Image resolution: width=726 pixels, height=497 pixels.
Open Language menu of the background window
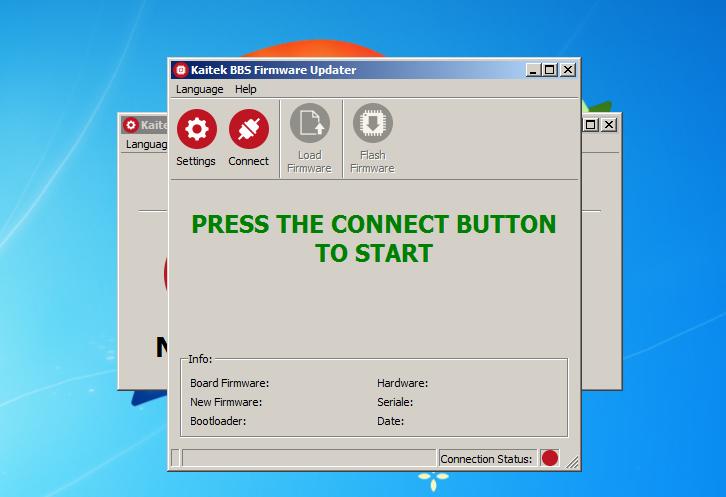[x=146, y=144]
